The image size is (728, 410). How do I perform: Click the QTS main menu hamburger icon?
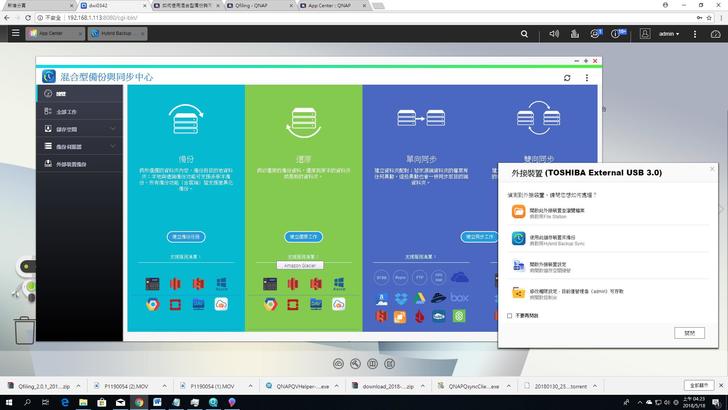[15, 33]
